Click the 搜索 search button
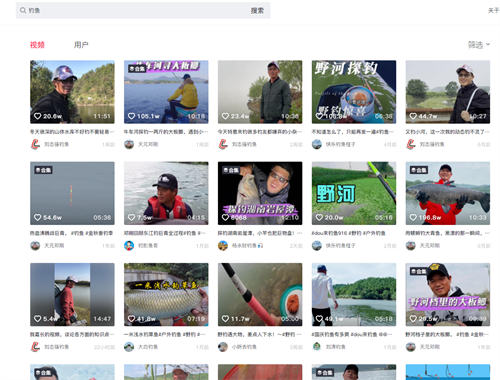 pyautogui.click(x=257, y=11)
